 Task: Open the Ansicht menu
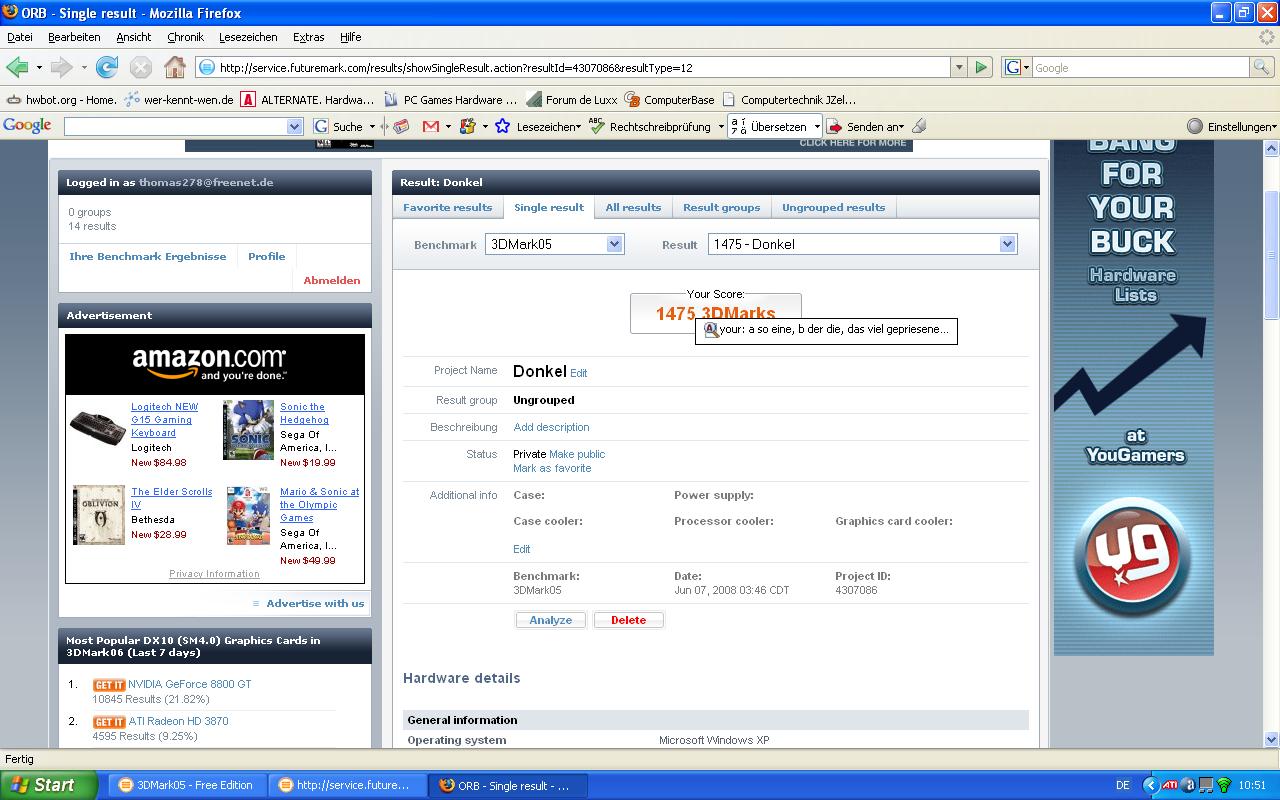click(134, 37)
